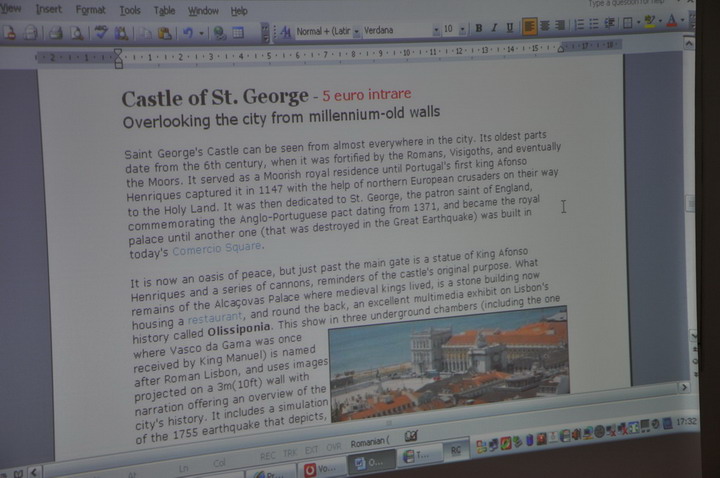Click the Copy icon
The image size is (720, 478).
[x=146, y=33]
